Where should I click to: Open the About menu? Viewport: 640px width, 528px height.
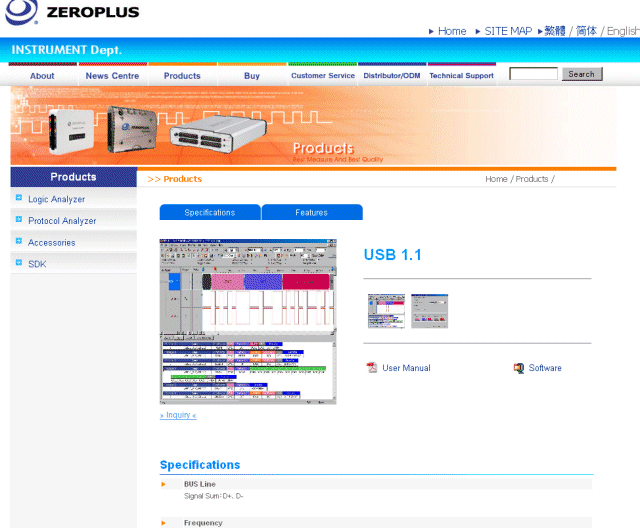42,76
